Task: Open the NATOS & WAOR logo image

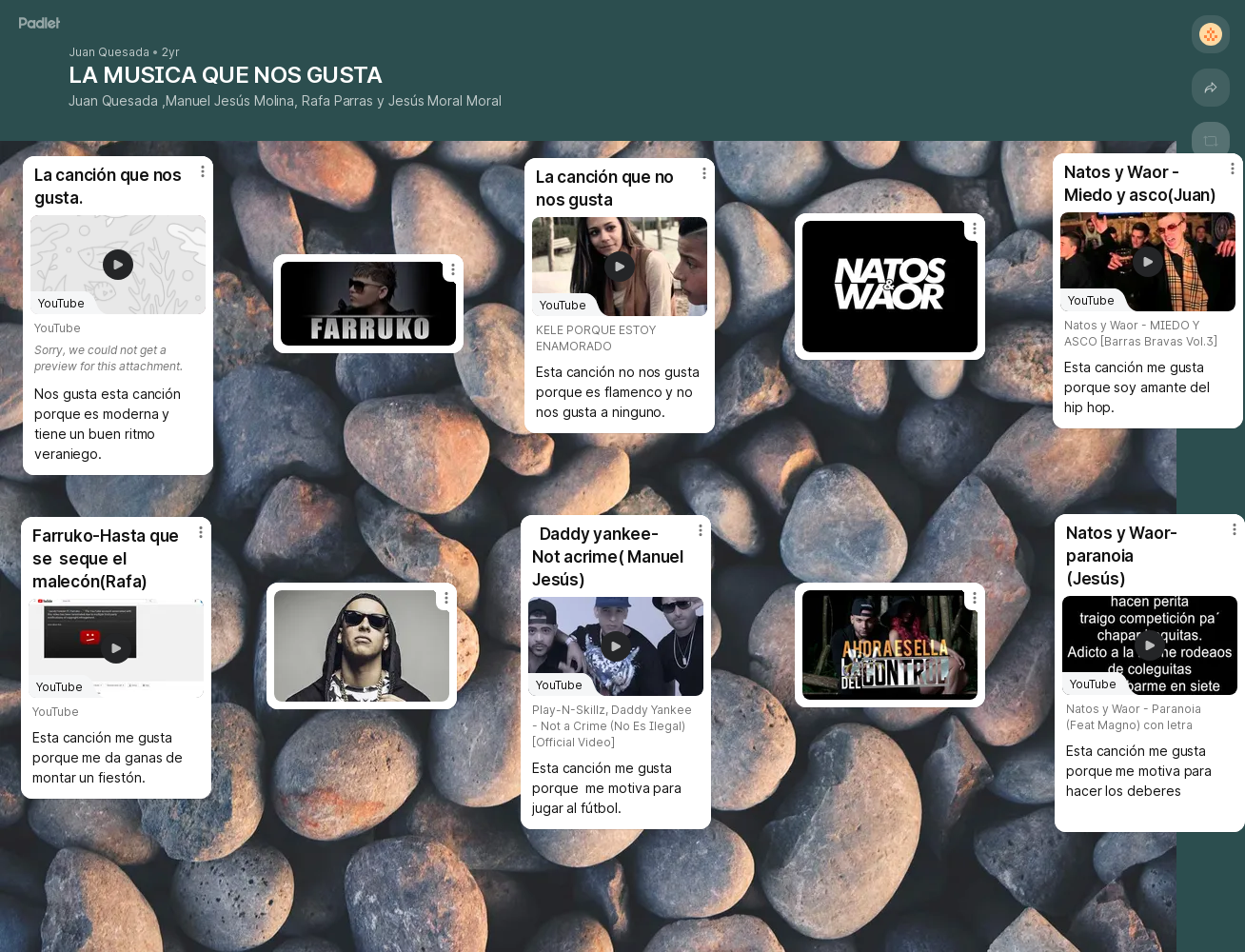Action: (x=890, y=287)
